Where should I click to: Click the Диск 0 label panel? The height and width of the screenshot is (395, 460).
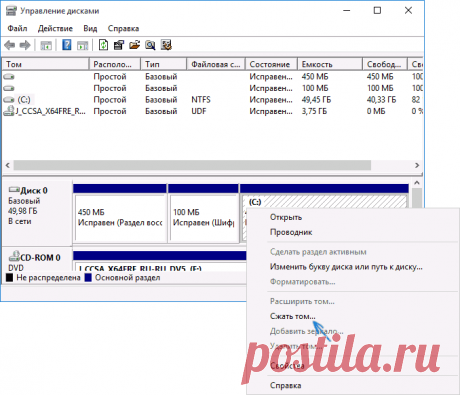[x=37, y=213]
